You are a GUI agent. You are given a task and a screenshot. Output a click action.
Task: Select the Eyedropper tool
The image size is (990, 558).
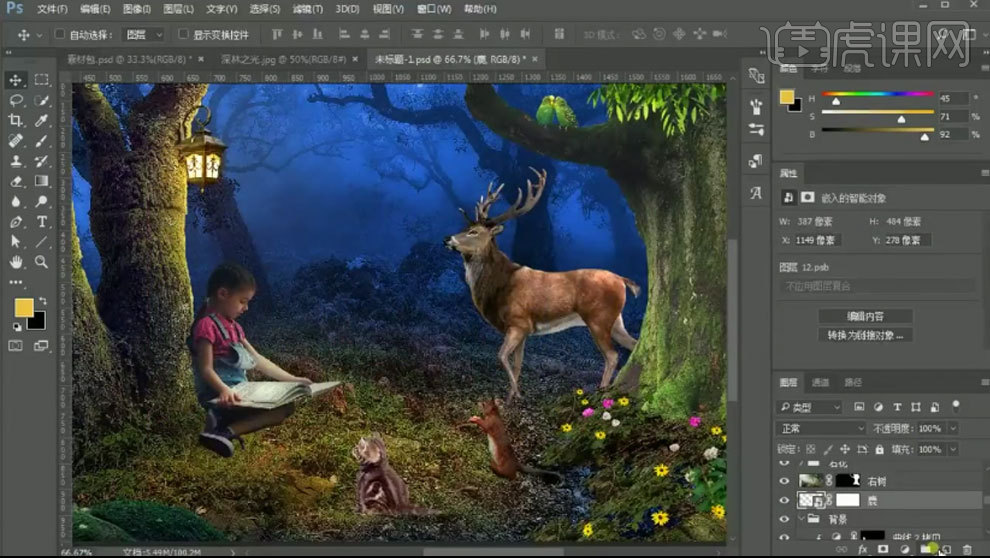(x=42, y=121)
